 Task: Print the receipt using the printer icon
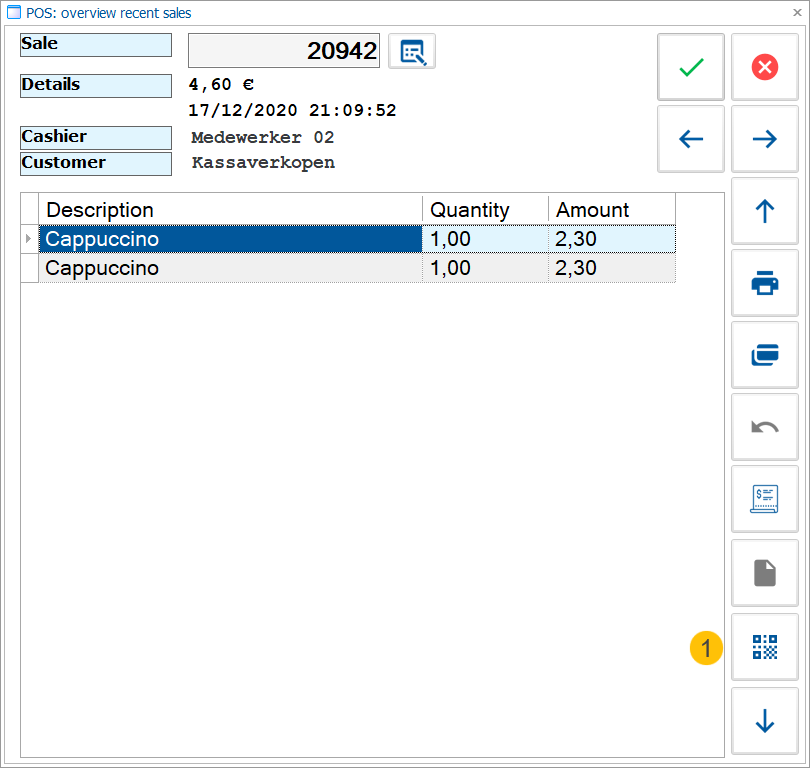pyautogui.click(x=764, y=283)
